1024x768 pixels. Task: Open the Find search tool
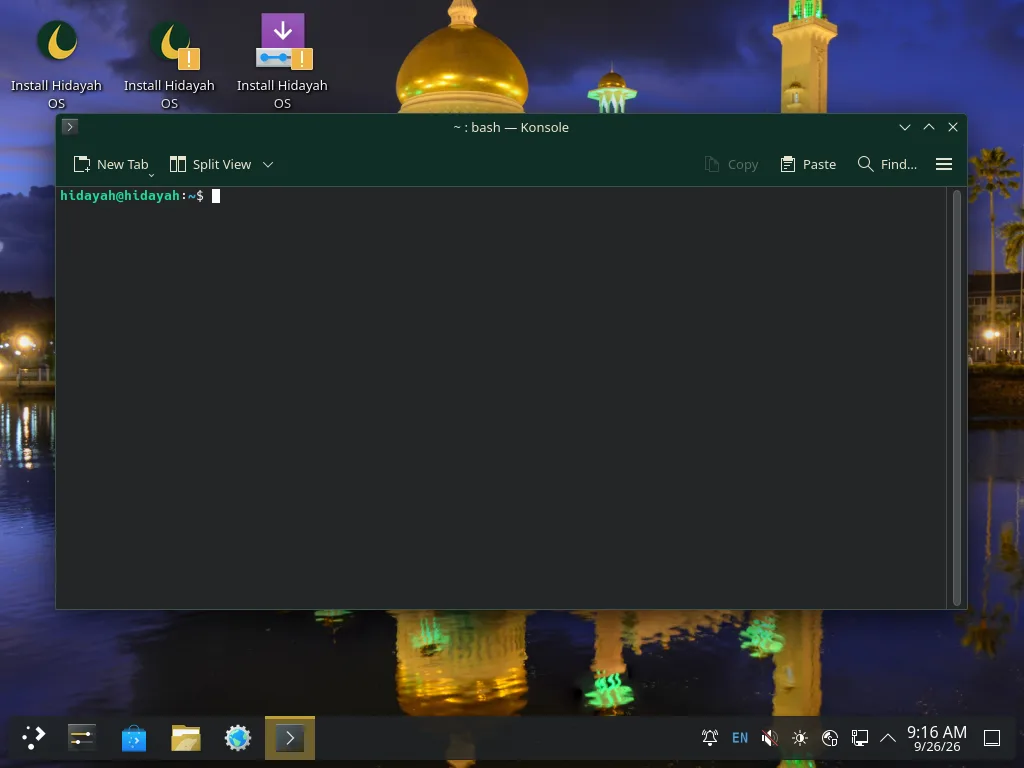pyautogui.click(x=887, y=165)
